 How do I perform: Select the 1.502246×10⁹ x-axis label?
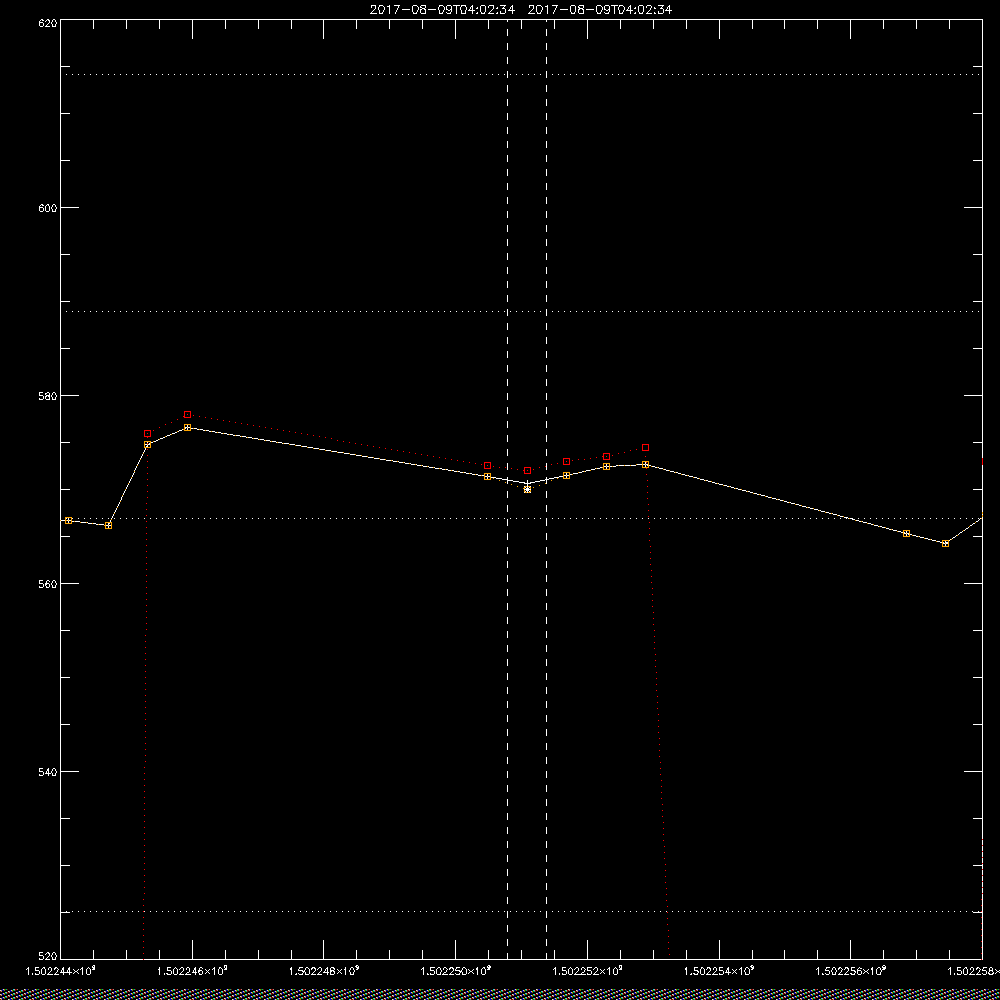(192, 971)
